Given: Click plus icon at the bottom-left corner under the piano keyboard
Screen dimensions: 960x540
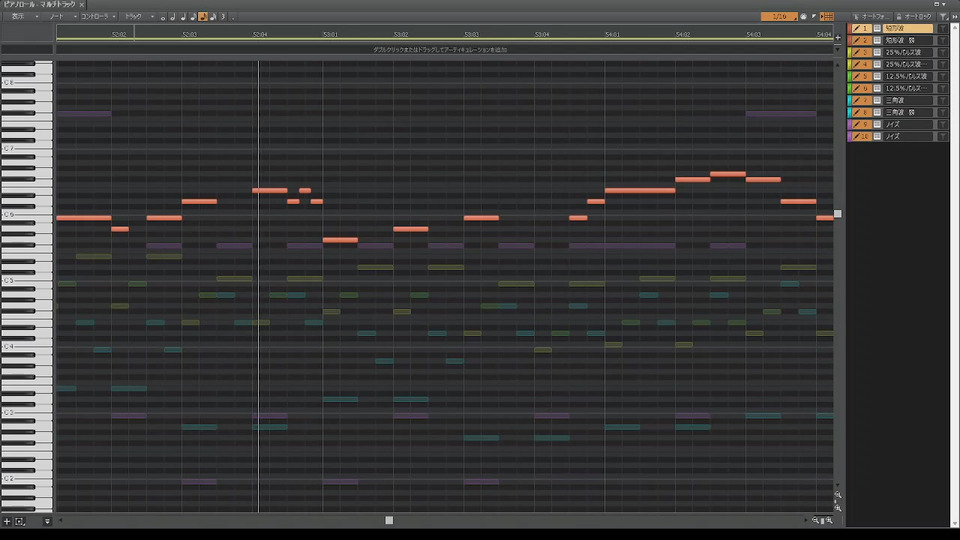Looking at the screenshot, I should pos(7,522).
